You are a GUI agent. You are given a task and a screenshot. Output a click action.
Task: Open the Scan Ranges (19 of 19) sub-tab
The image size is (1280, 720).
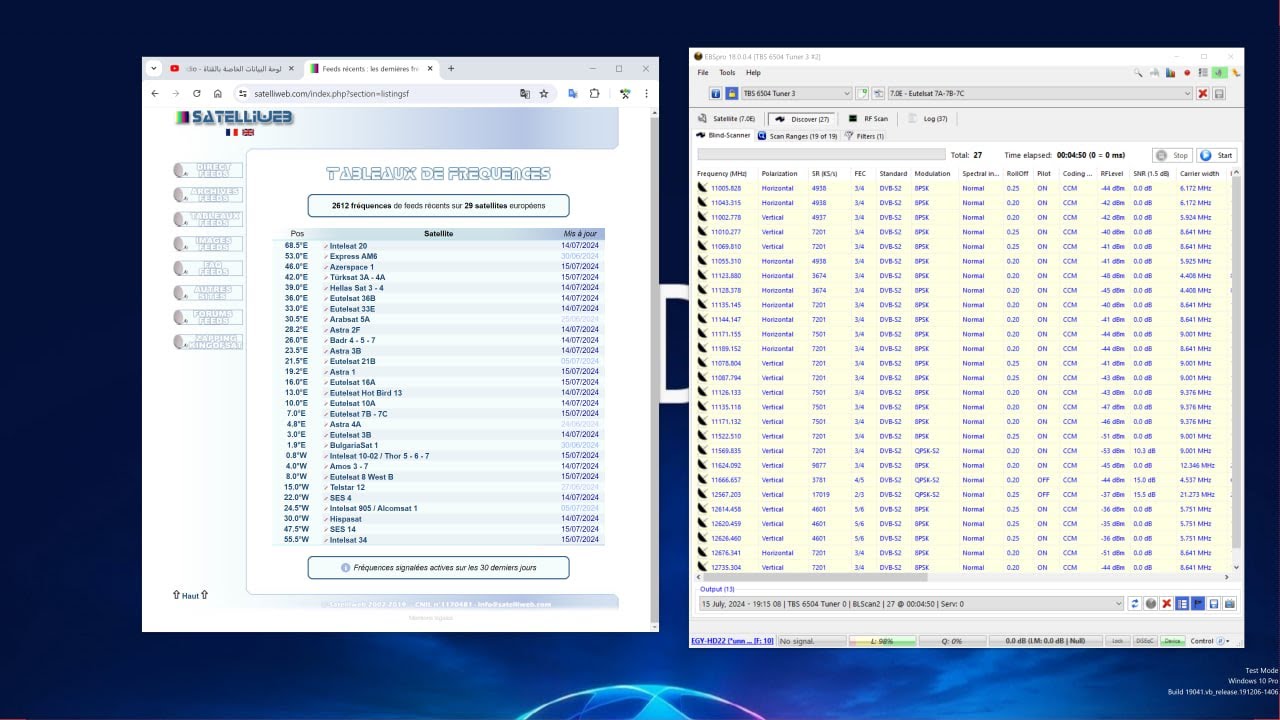(x=797, y=135)
